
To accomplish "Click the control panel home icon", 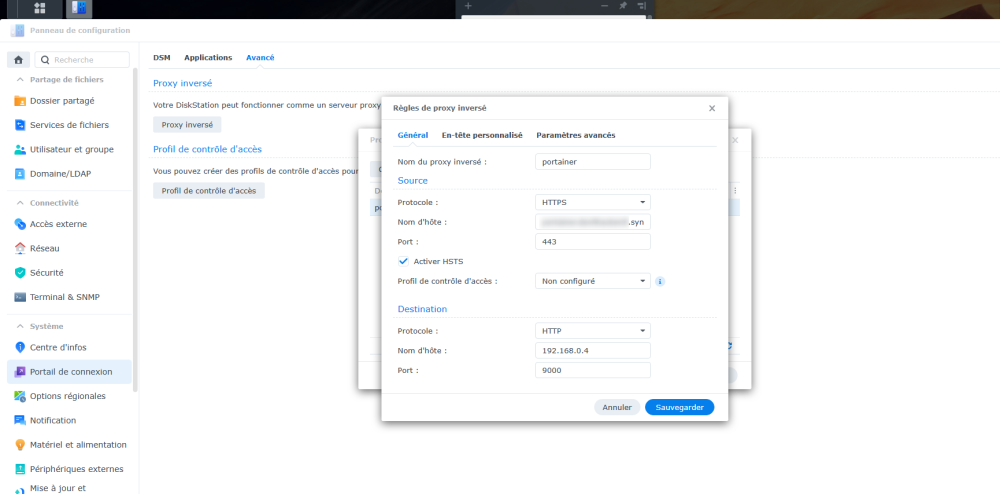I will point(18,60).
